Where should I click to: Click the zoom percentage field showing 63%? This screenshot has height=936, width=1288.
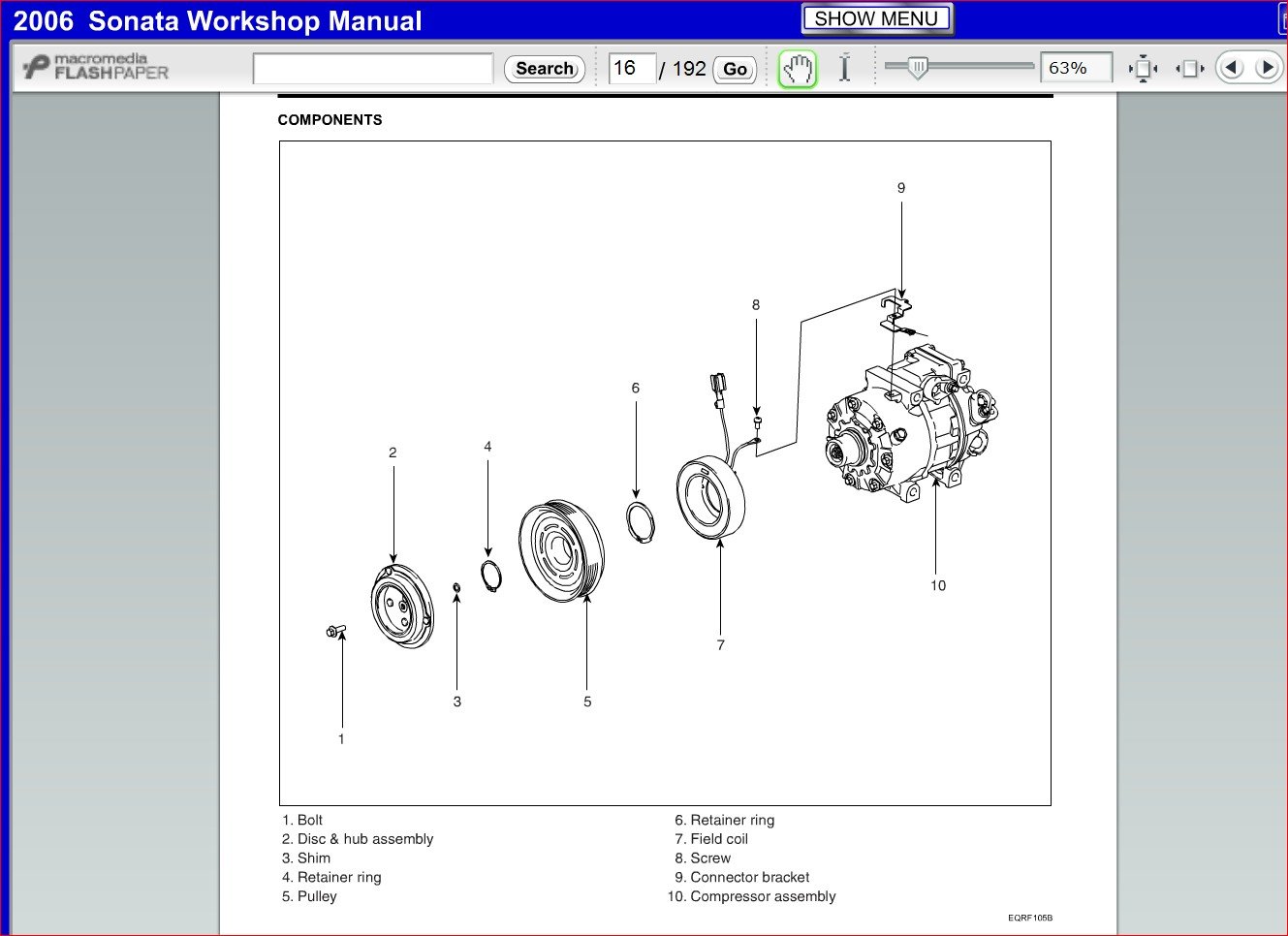(1076, 68)
